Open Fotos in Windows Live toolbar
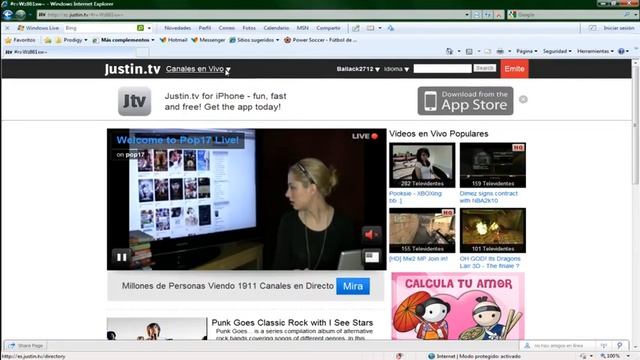Image resolution: width=640 pixels, height=360 pixels. click(249, 28)
